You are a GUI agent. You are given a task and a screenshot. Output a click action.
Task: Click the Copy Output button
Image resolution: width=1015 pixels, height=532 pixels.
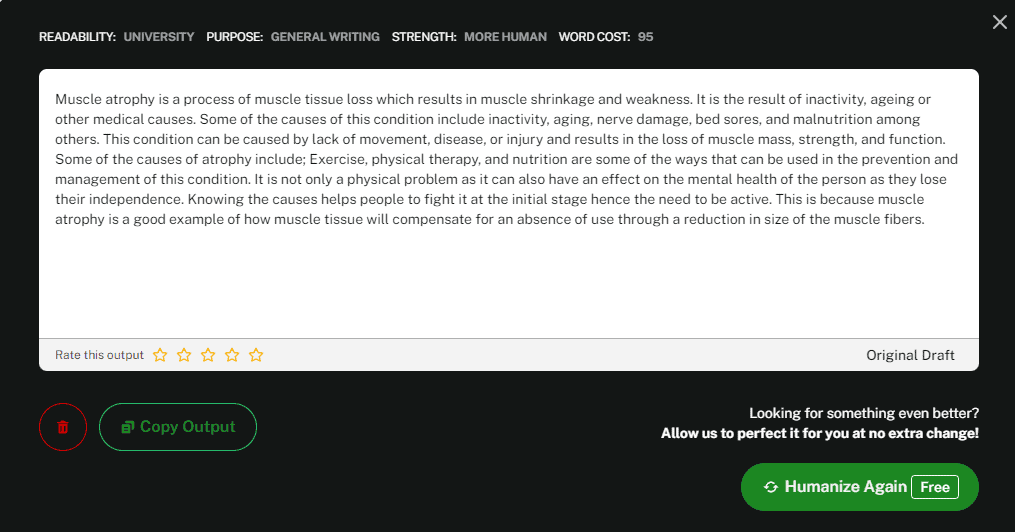click(x=178, y=427)
